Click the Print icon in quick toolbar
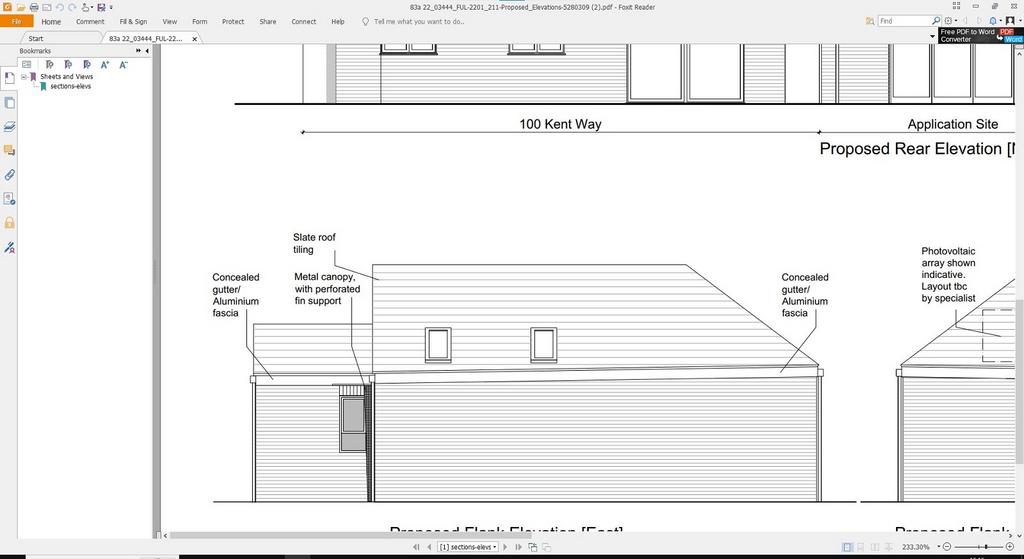This screenshot has width=1024, height=559. point(34,7)
